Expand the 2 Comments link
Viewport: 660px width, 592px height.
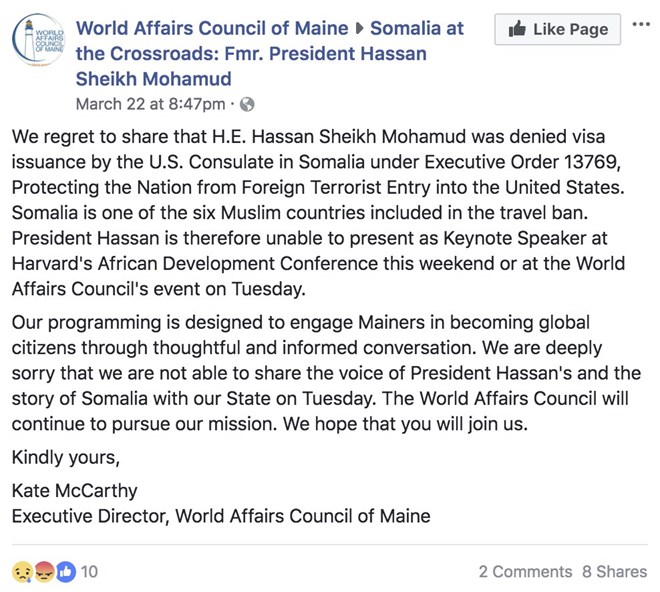point(524,572)
